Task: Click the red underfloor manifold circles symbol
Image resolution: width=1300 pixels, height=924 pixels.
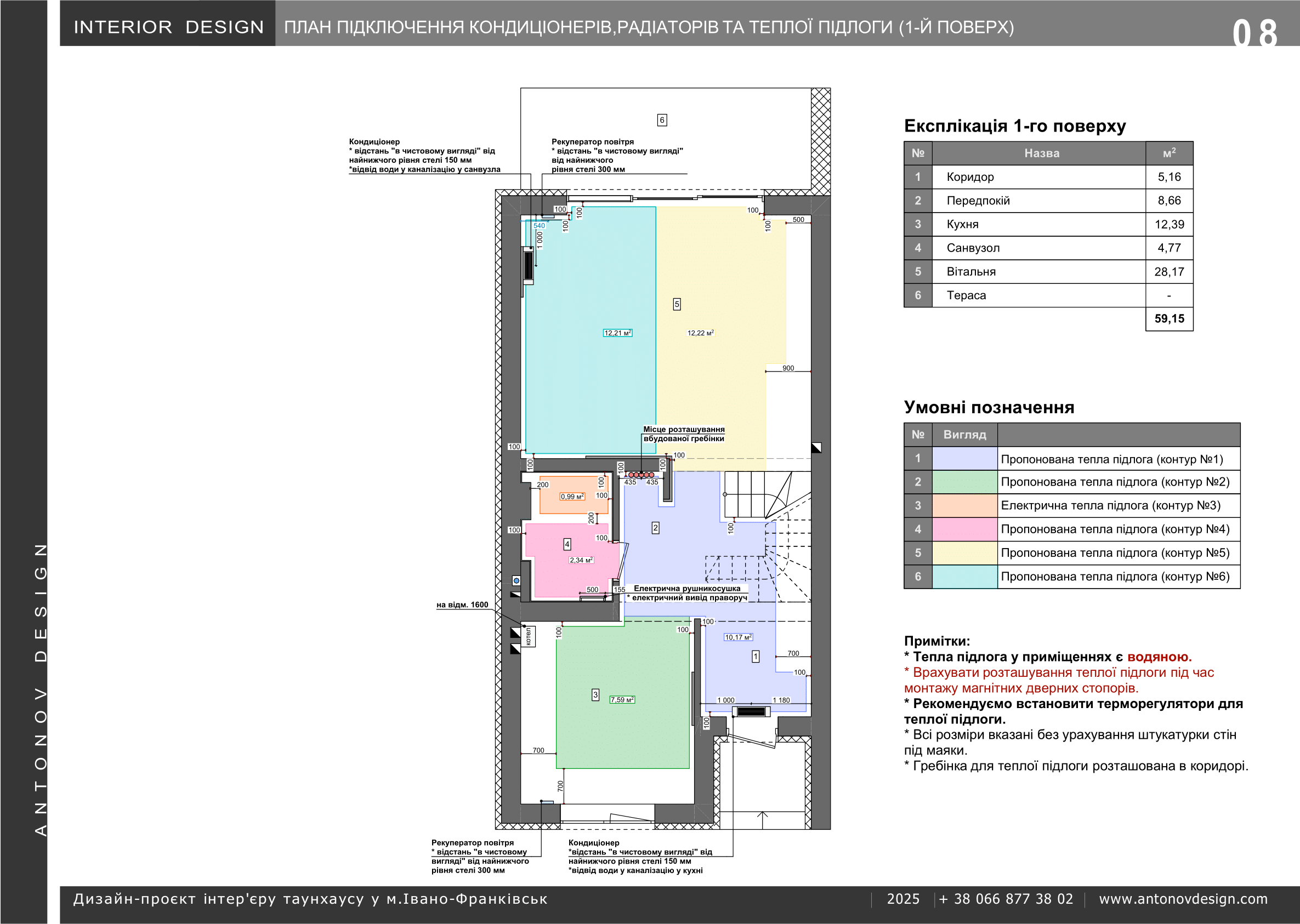Action: (x=641, y=475)
